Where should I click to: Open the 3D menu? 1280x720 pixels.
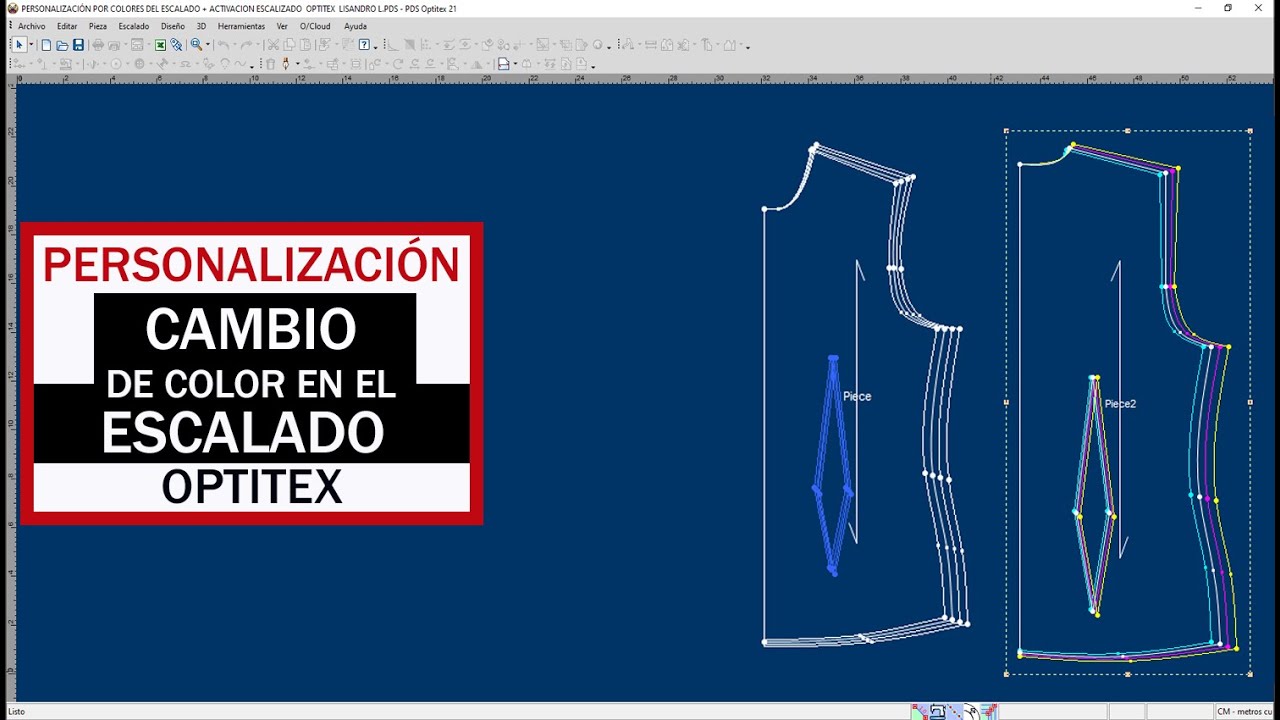coord(201,26)
